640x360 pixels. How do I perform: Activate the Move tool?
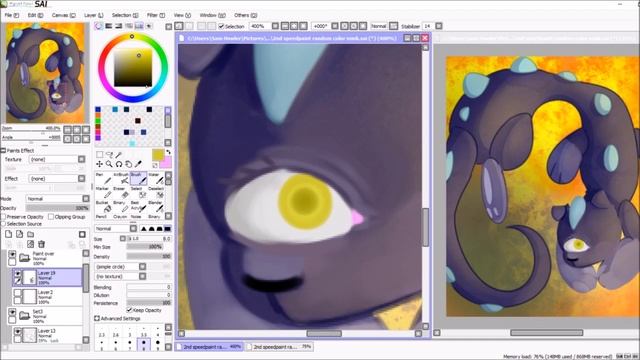tap(99, 164)
